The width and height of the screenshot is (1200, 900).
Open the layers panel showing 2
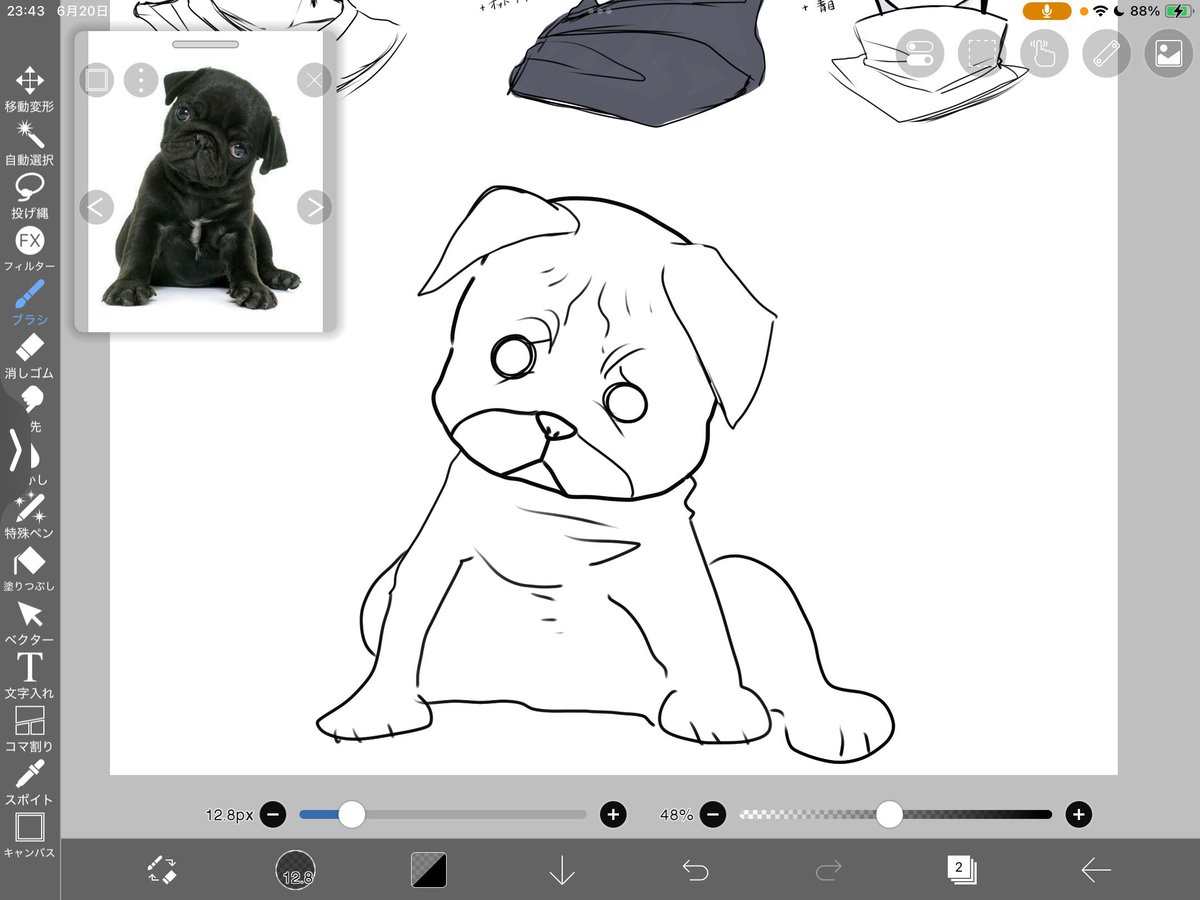click(961, 869)
